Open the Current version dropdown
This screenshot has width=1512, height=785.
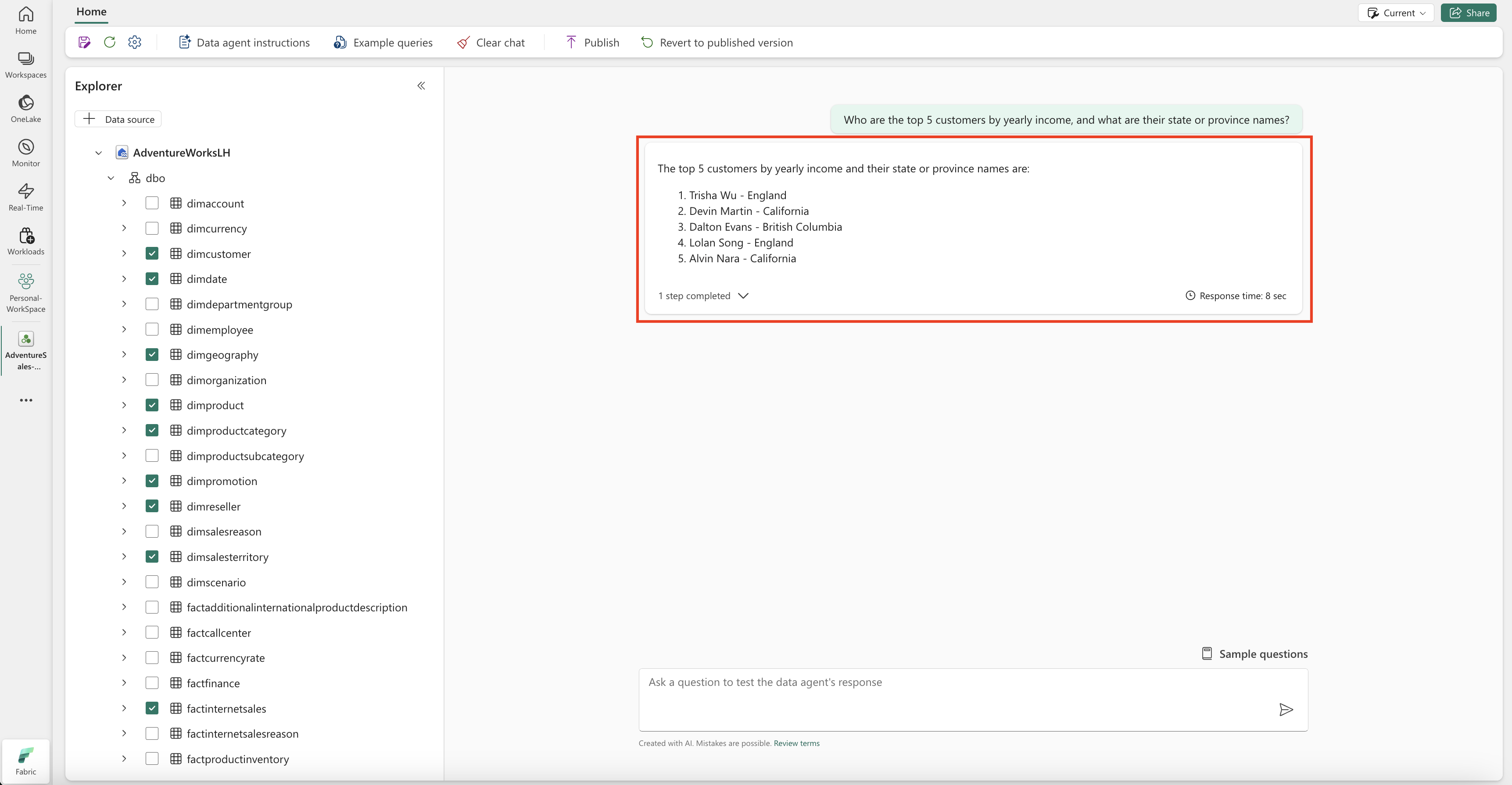click(x=1396, y=13)
